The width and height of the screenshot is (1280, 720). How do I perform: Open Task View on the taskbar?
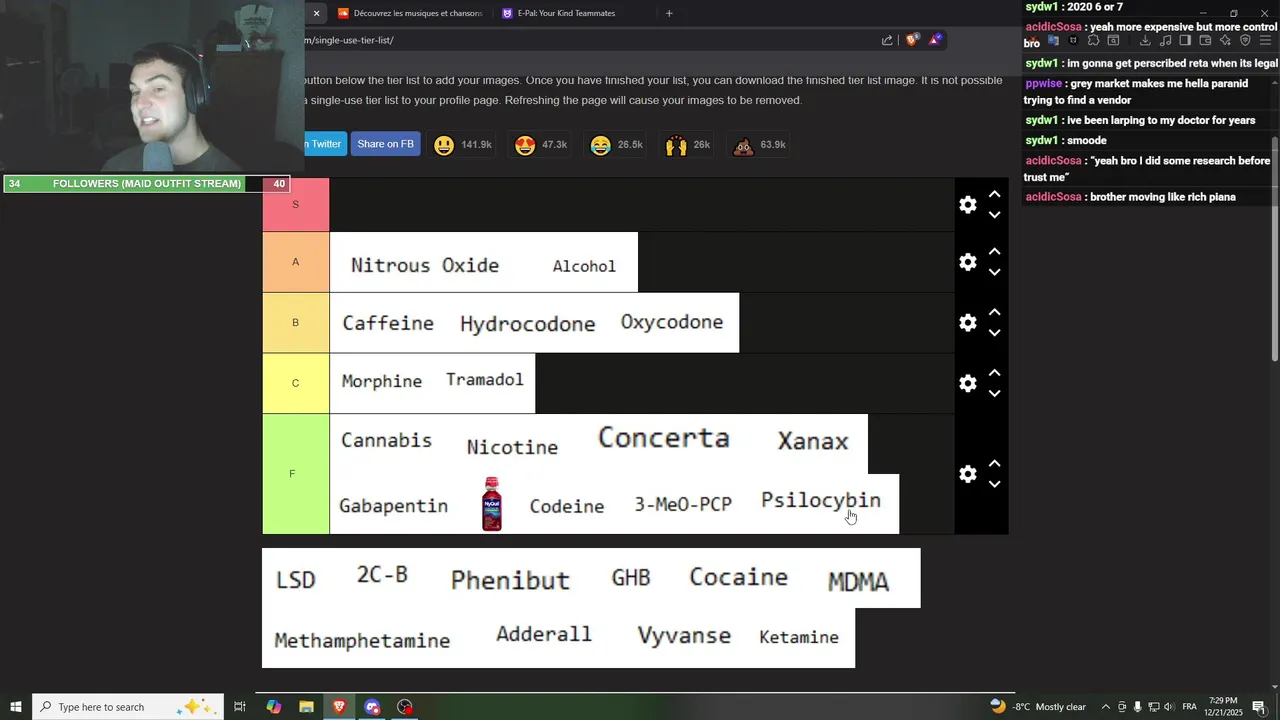(x=240, y=707)
